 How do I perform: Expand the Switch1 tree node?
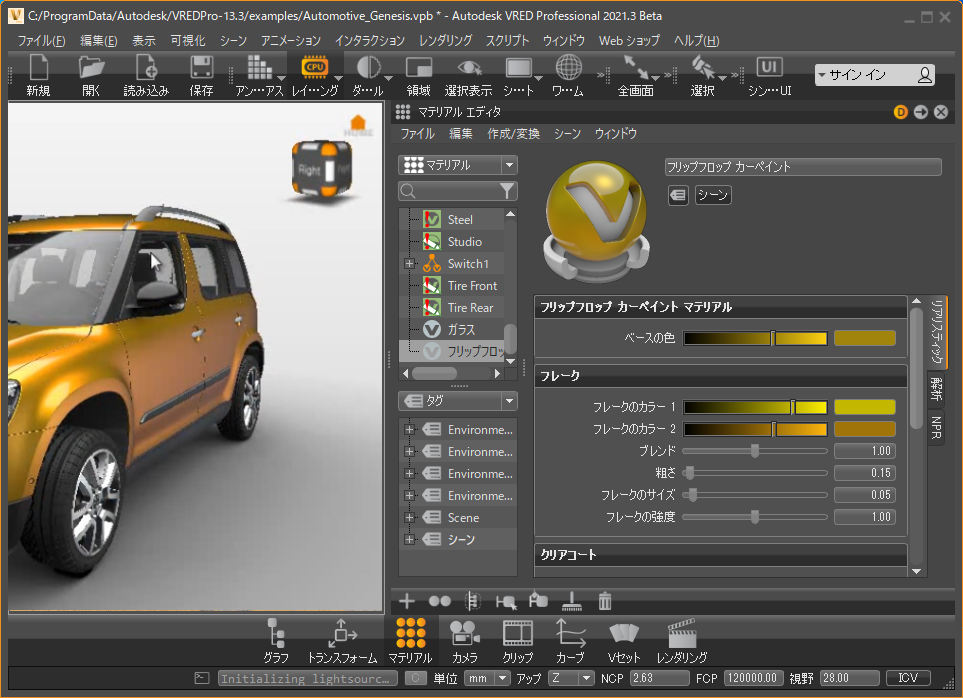[x=409, y=264]
